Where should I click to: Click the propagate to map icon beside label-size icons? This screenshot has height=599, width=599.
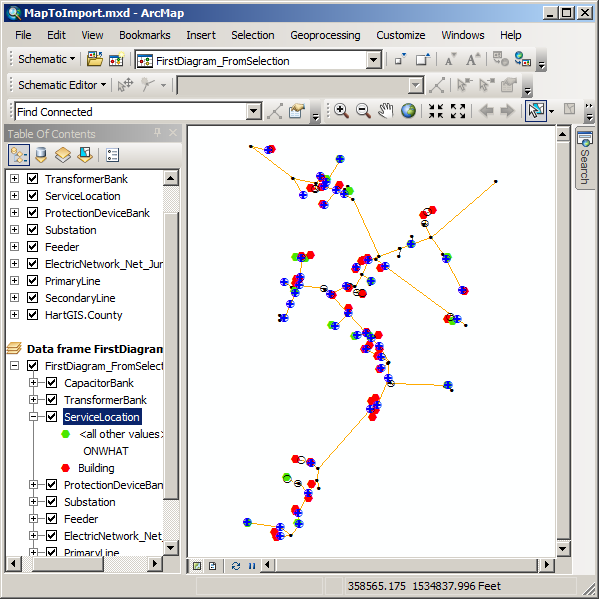[500, 60]
